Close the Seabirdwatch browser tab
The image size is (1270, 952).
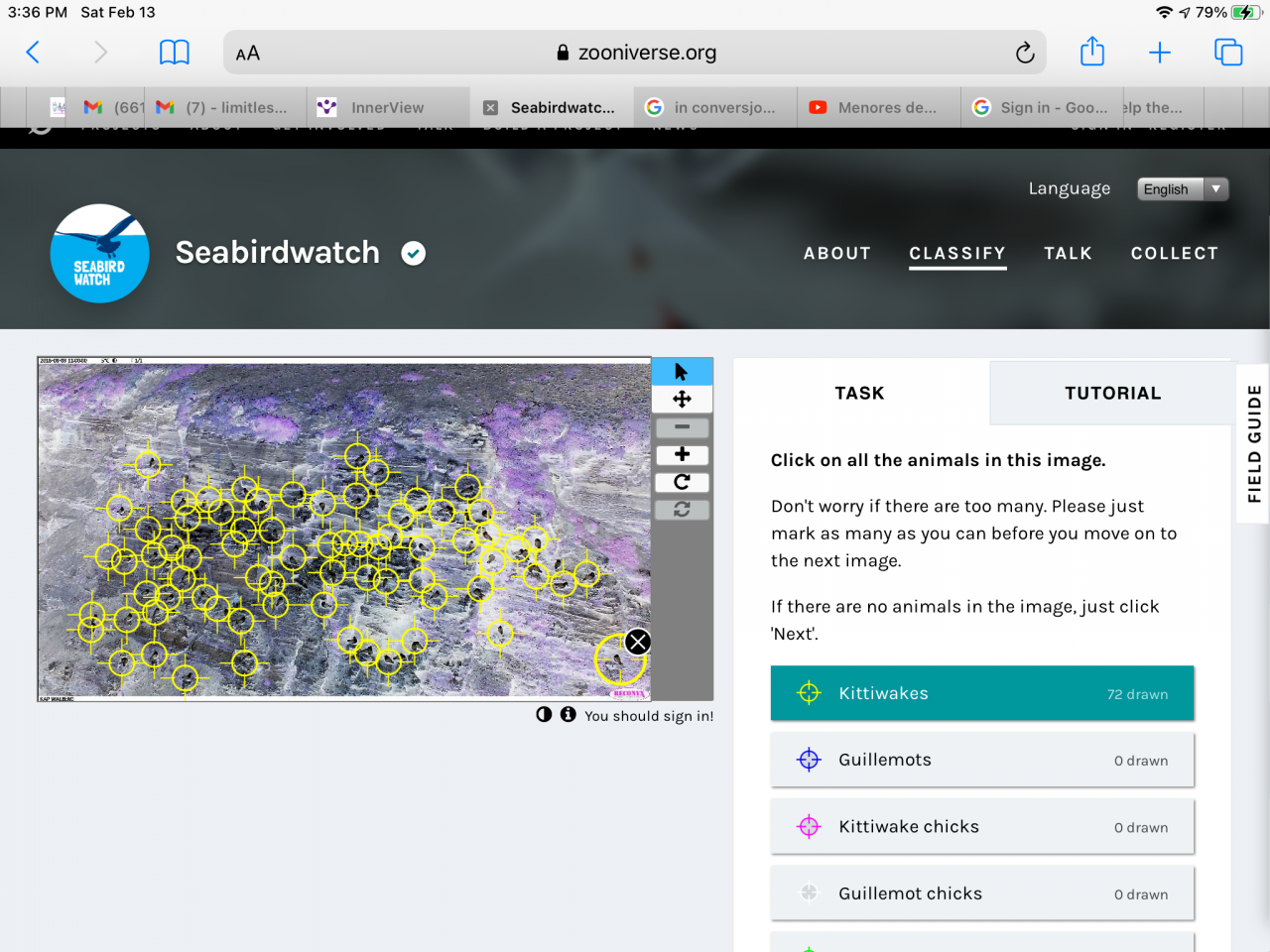[x=490, y=108]
